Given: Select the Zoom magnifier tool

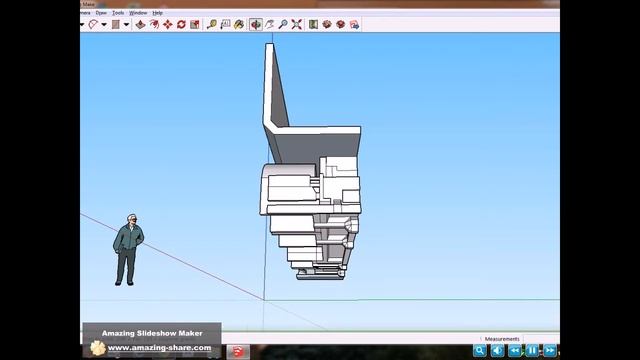Looking at the screenshot, I should (x=283, y=24).
